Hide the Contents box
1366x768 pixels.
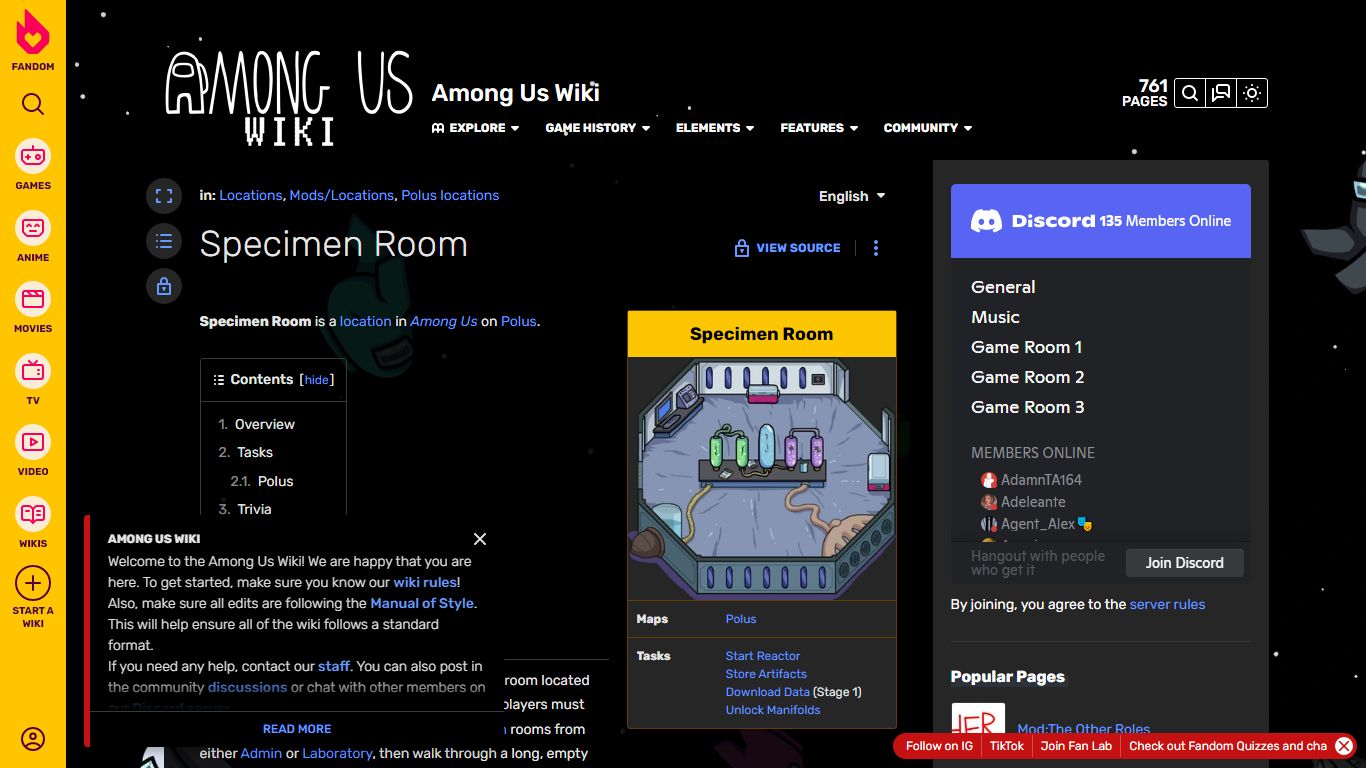click(317, 380)
